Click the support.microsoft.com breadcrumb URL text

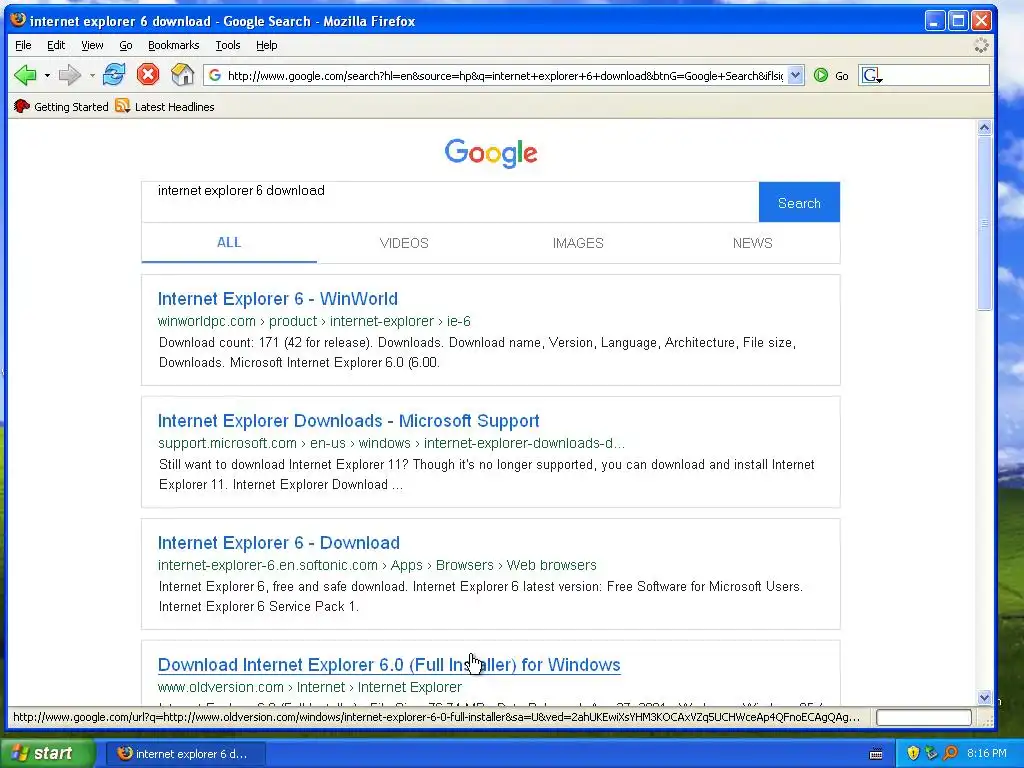coord(391,443)
